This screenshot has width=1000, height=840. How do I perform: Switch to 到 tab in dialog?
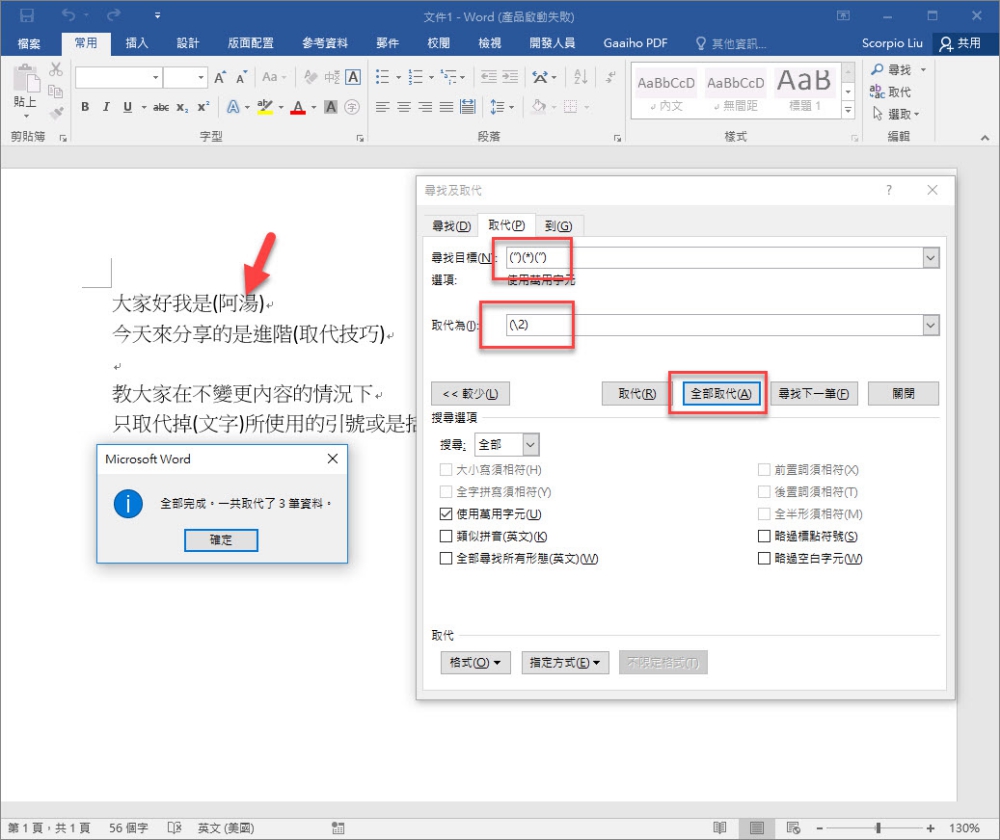pos(558,226)
